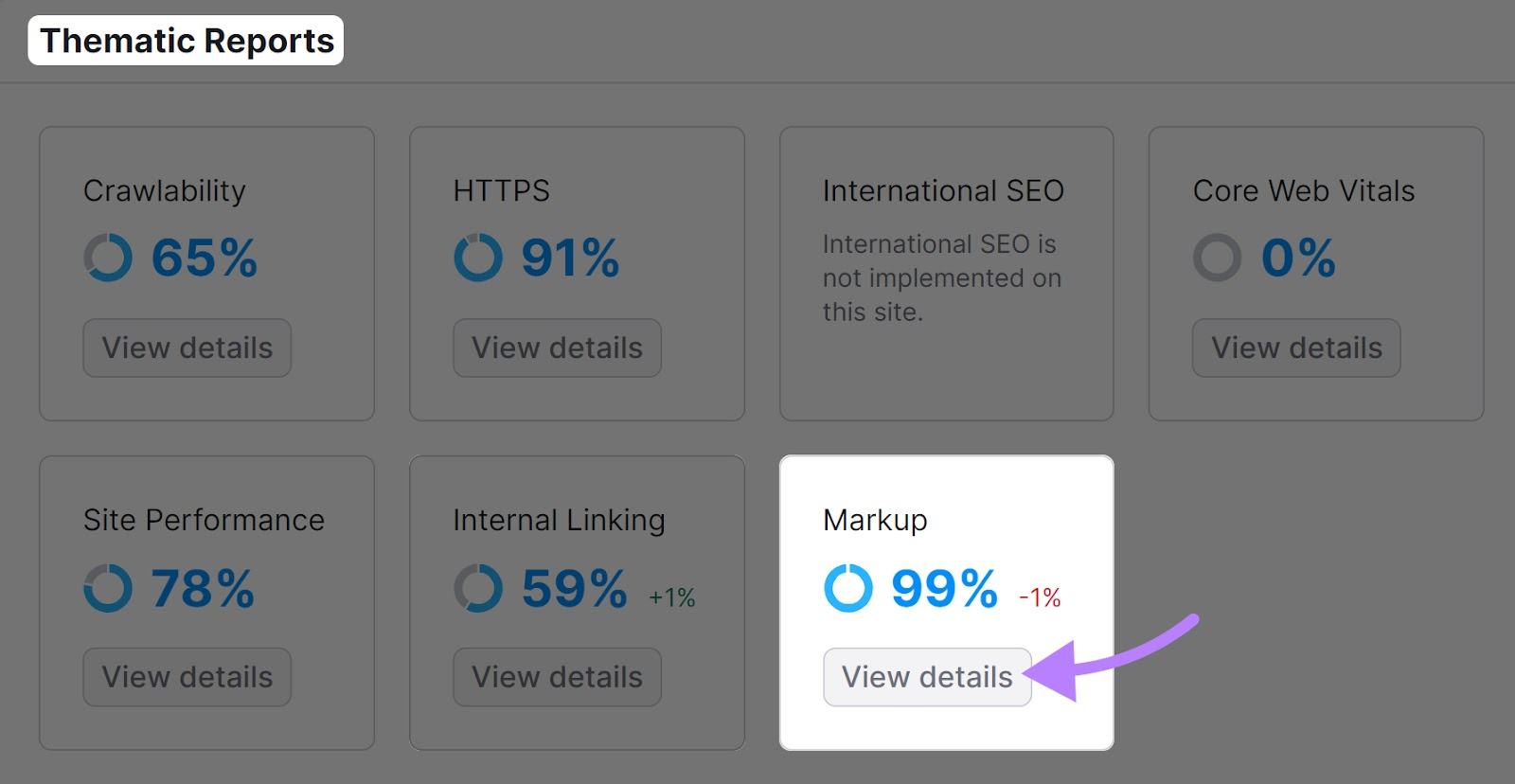1515x784 pixels.
Task: Click the Thematic Reports heading
Action: point(187,40)
